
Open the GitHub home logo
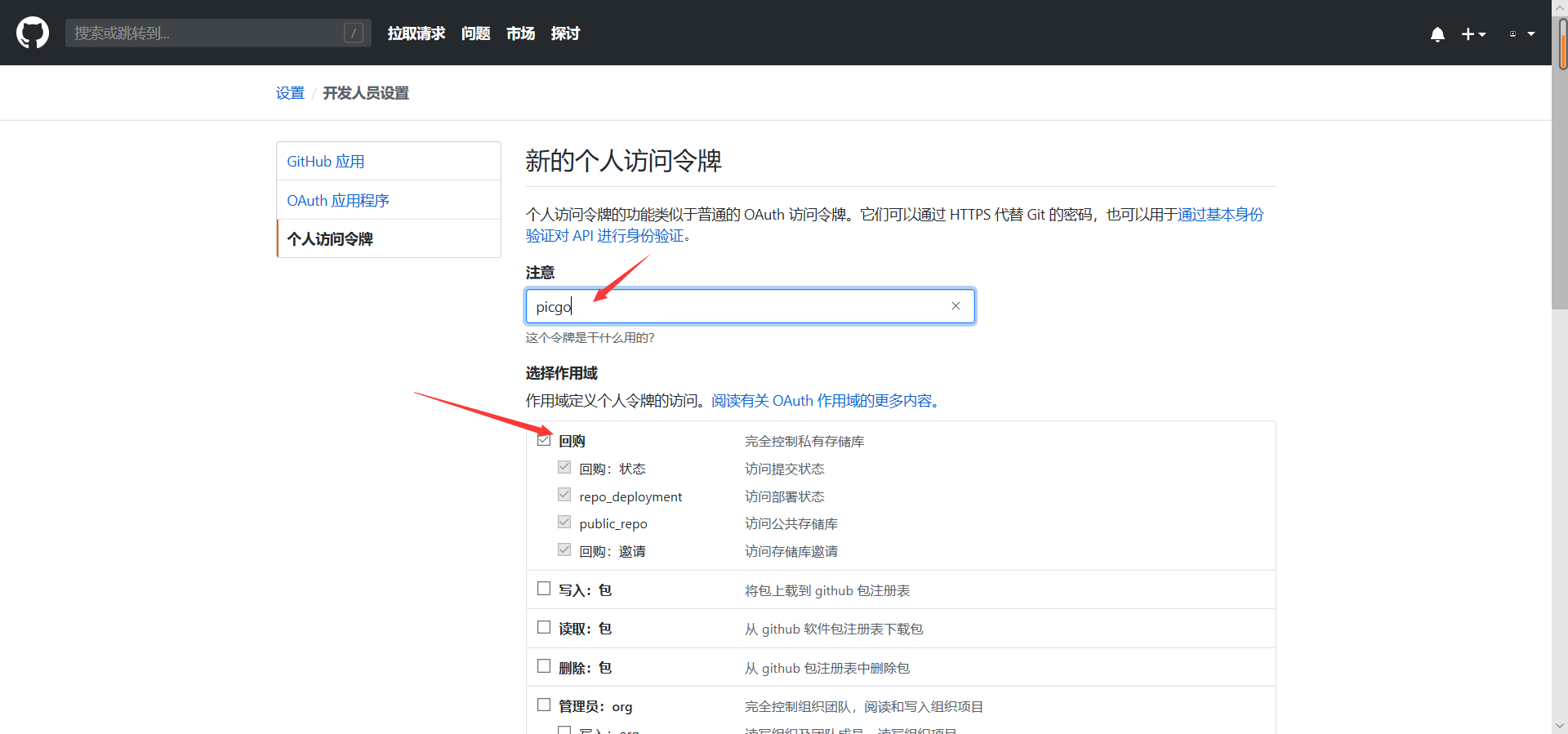coord(33,33)
